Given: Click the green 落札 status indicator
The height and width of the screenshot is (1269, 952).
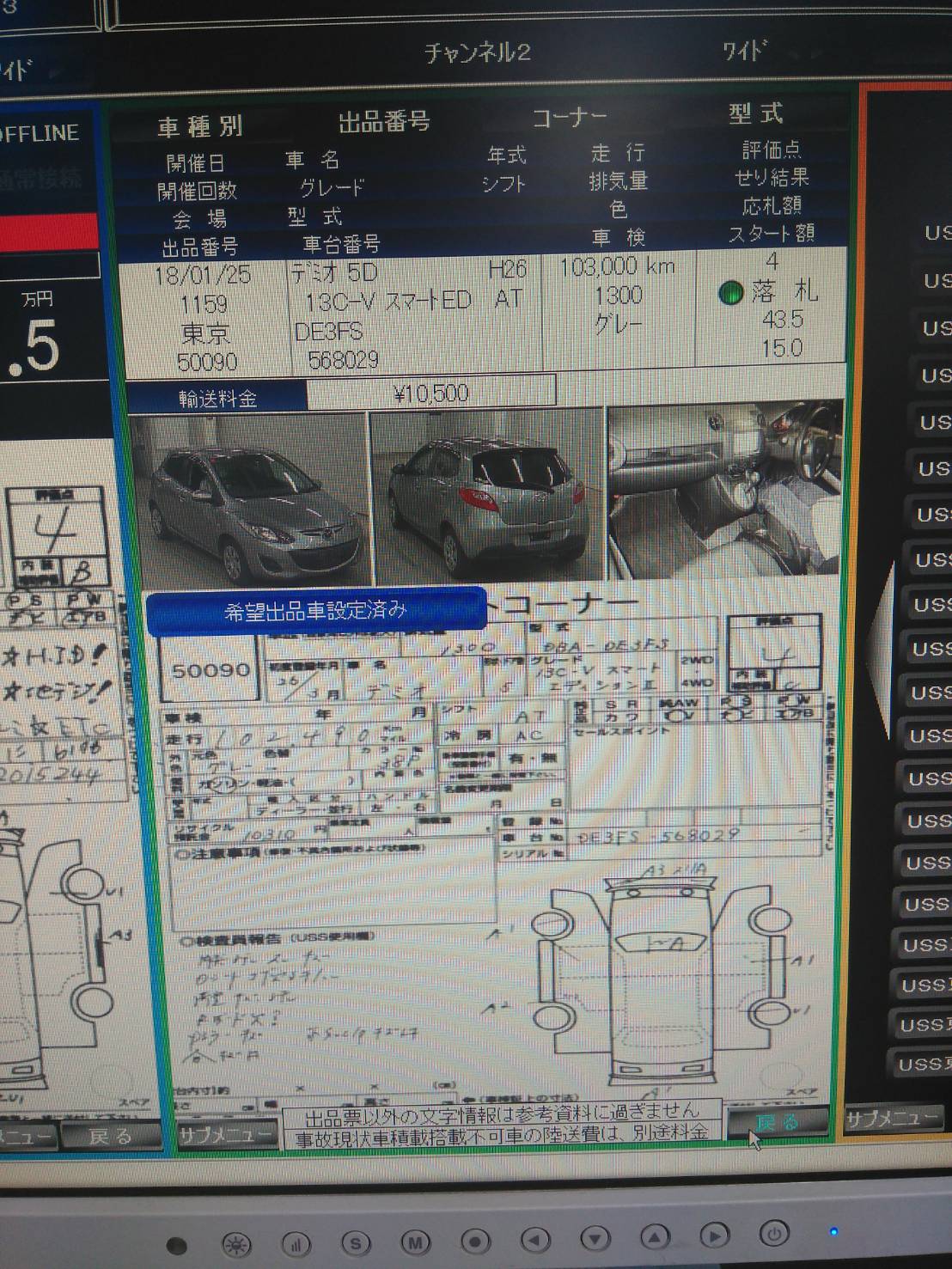Looking at the screenshot, I should (730, 294).
